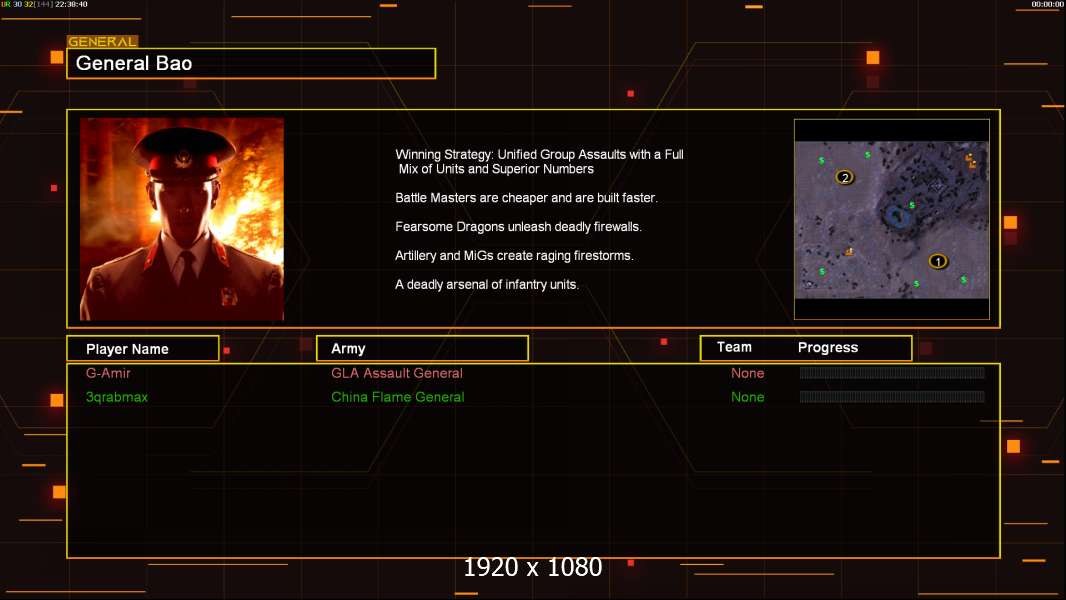The height and width of the screenshot is (600, 1066).
Task: Click start position marker 2 on map
Action: pos(844,177)
